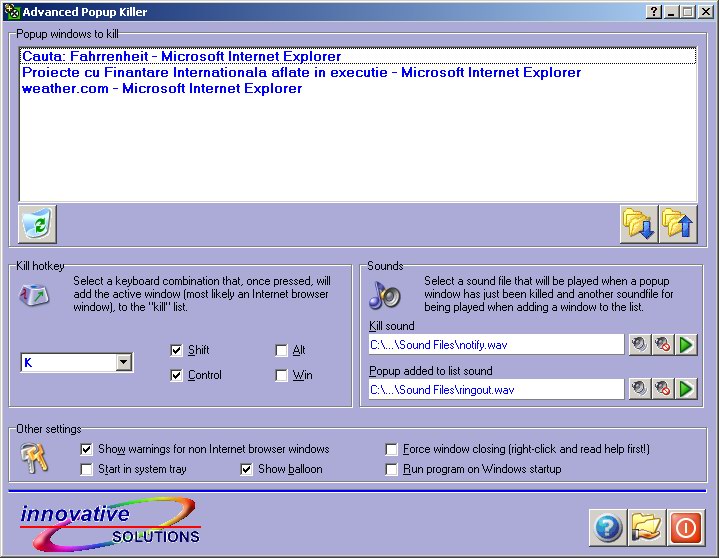Select Proiecte cu Finantare Internationala entry
719x558 pixels.
pos(358,72)
